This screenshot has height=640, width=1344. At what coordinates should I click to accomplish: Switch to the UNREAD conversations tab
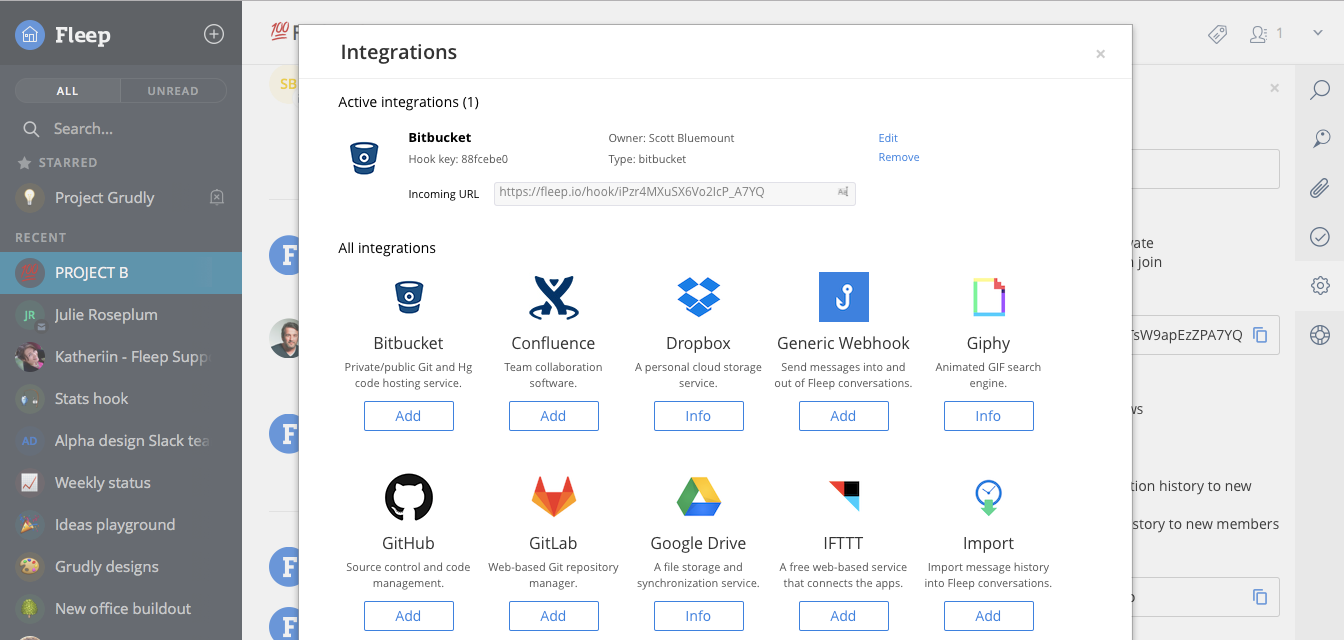point(173,91)
